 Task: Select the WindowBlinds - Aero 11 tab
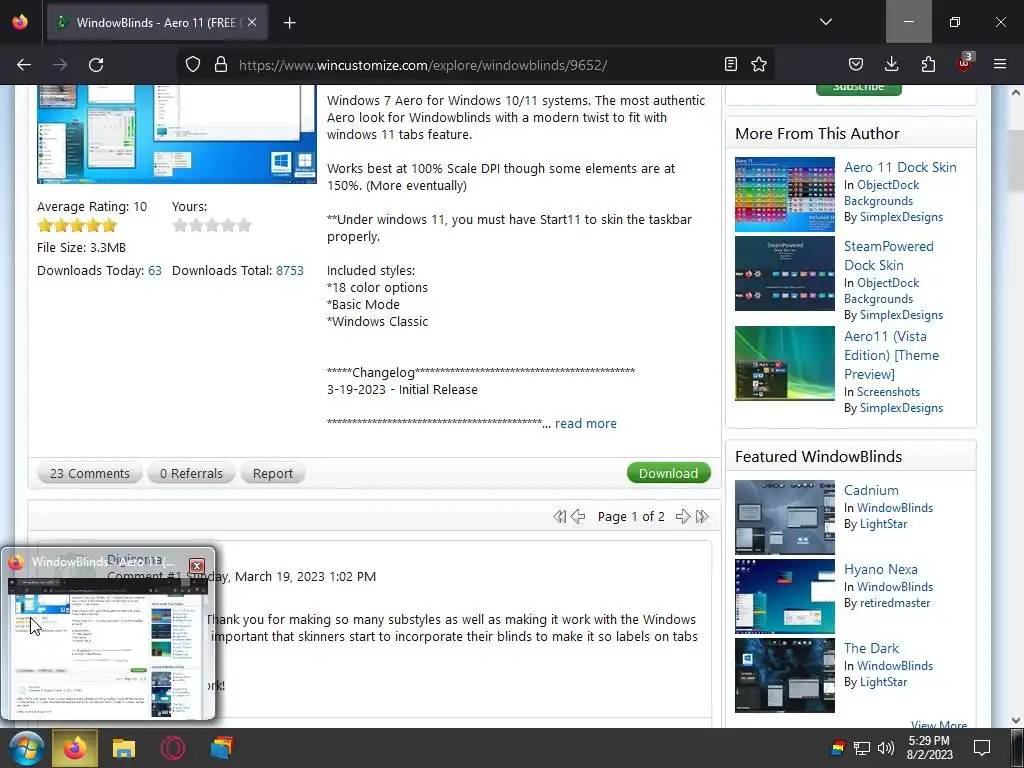(157, 22)
